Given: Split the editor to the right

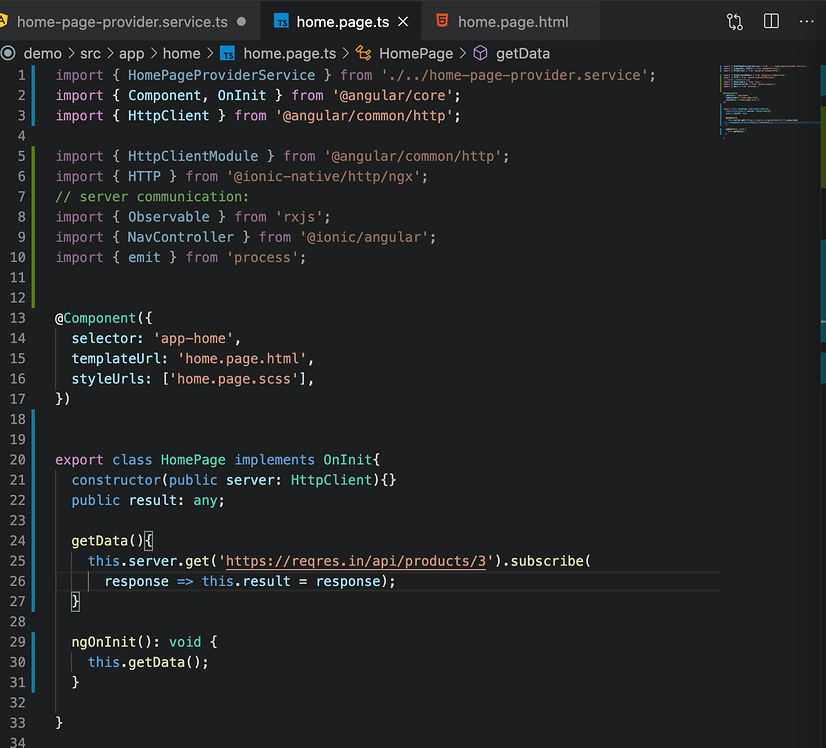Looking at the screenshot, I should coord(771,21).
